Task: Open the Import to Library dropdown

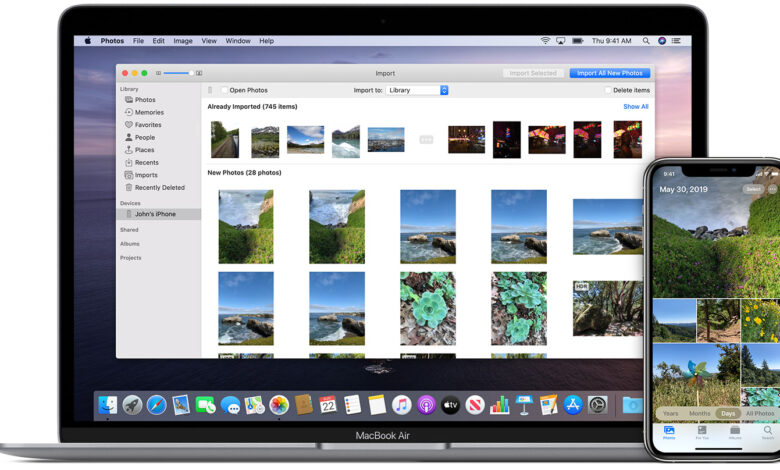Action: [x=417, y=90]
